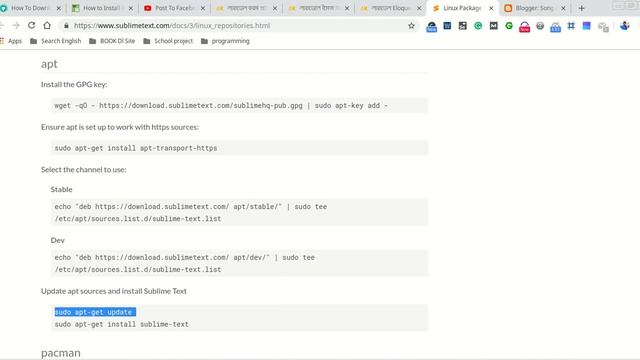View site security lock info
640x360 pixels.
click(x=66, y=26)
